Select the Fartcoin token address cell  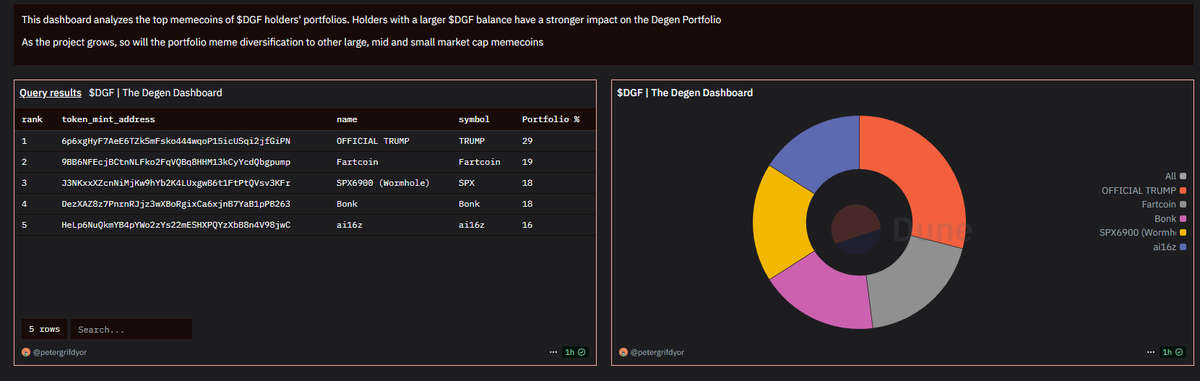[x=176, y=162]
